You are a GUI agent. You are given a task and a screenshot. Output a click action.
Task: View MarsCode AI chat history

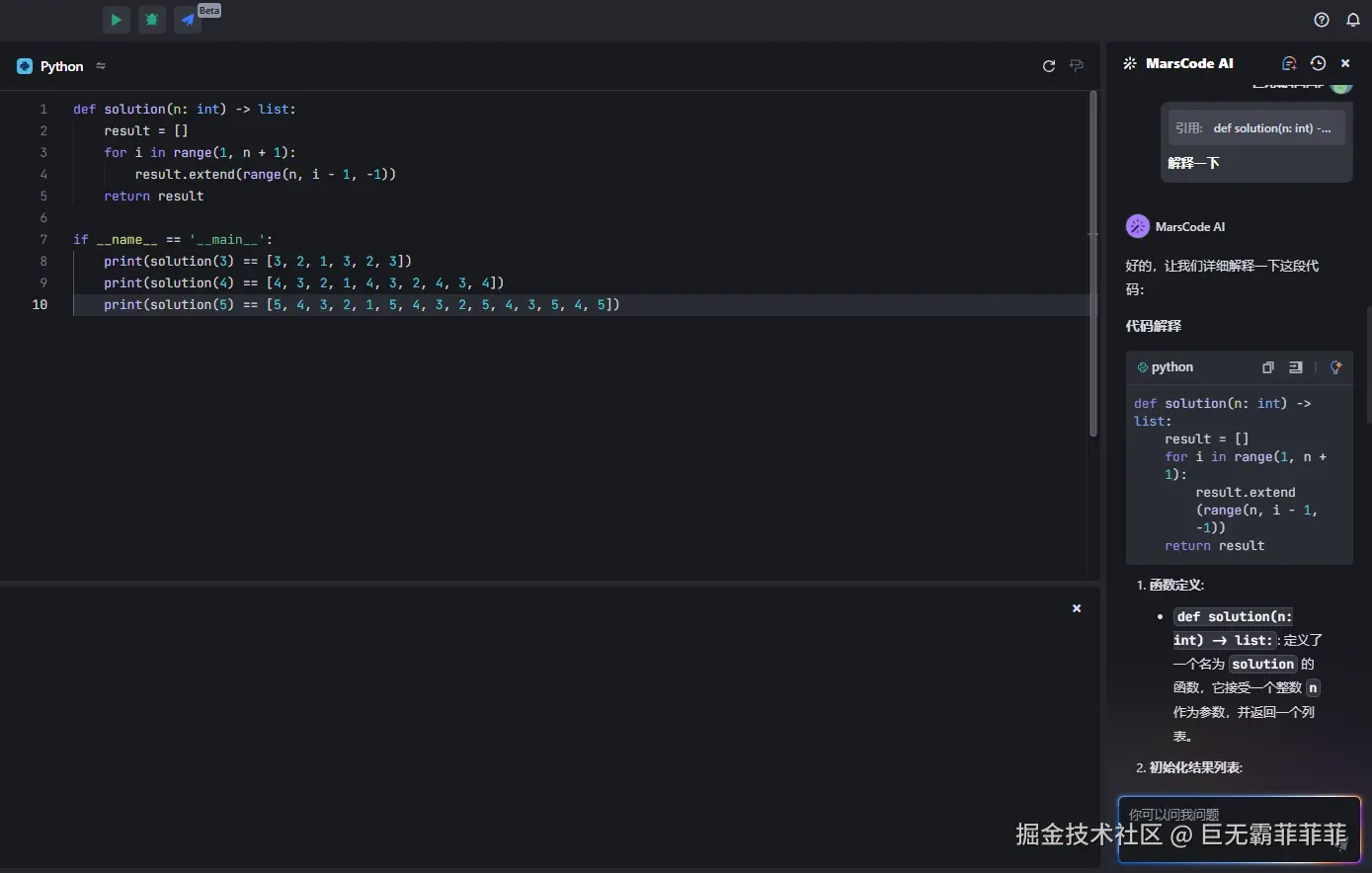point(1318,62)
